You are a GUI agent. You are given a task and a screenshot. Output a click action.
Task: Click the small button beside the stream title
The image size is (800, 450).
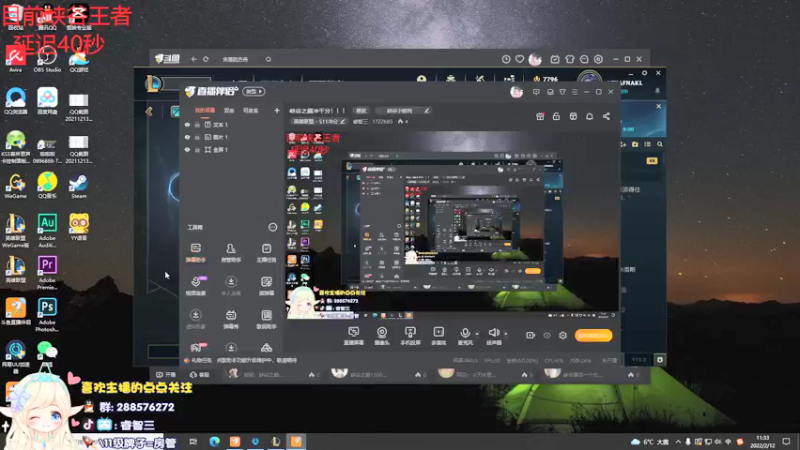(x=361, y=110)
